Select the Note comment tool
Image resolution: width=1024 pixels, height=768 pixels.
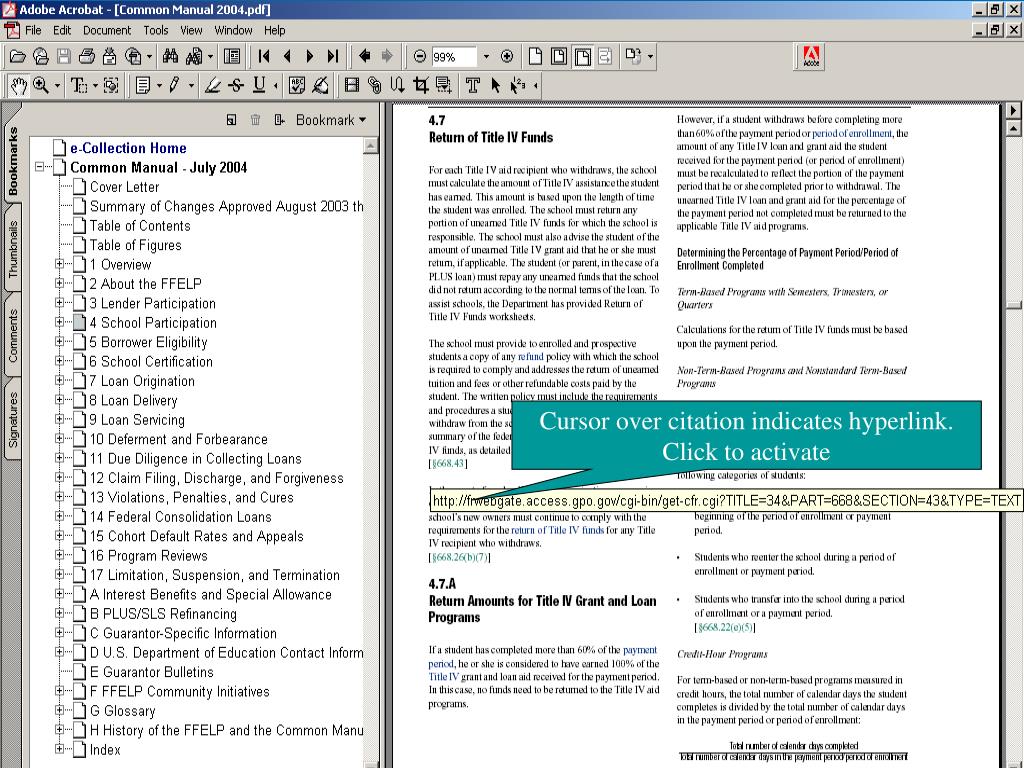click(x=143, y=86)
